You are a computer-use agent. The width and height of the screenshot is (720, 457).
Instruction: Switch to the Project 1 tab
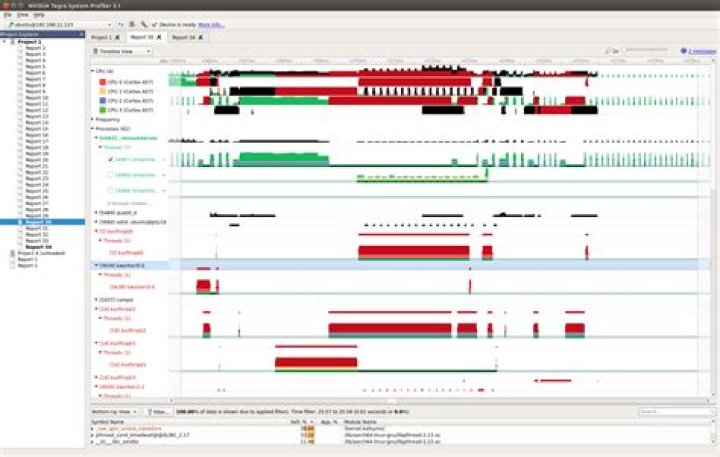[x=101, y=37]
